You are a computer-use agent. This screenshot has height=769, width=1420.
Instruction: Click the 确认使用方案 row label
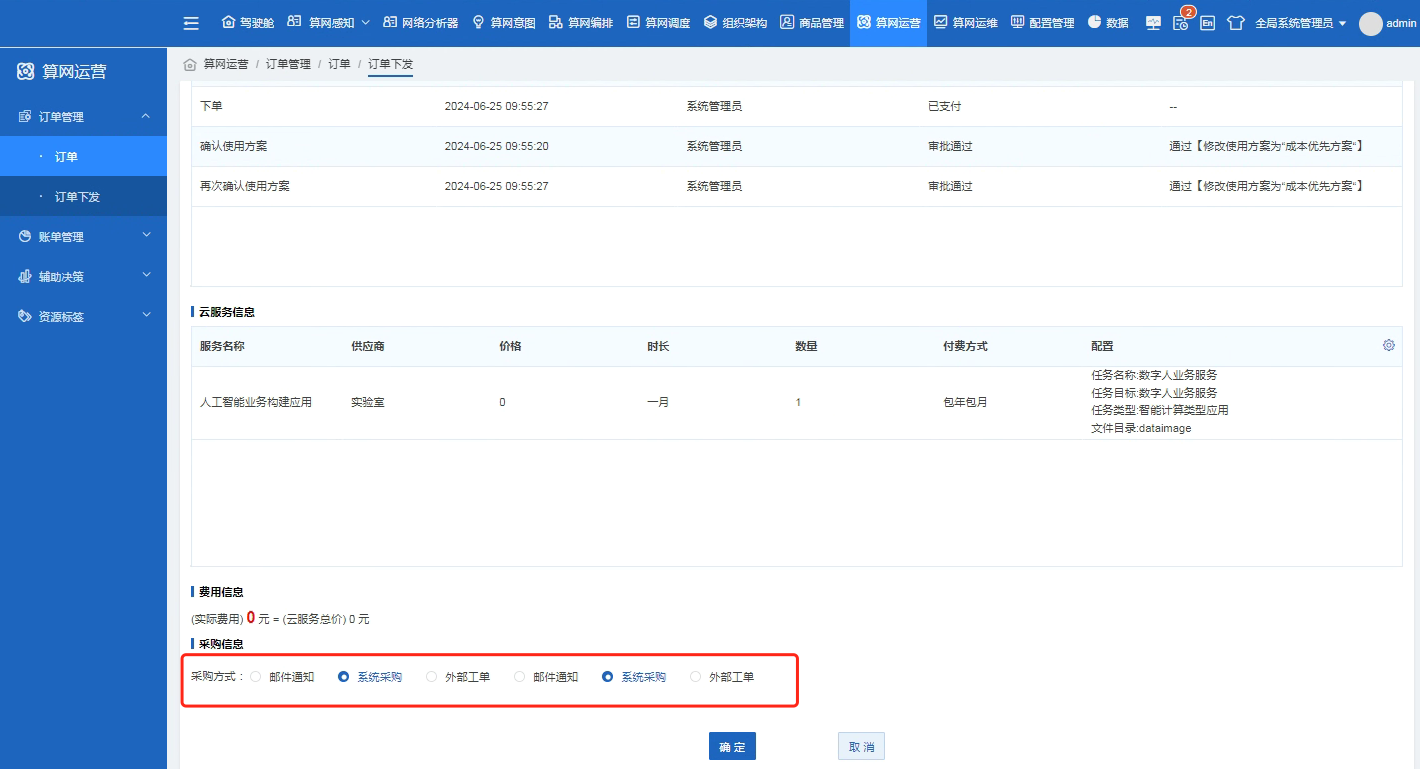click(x=234, y=146)
